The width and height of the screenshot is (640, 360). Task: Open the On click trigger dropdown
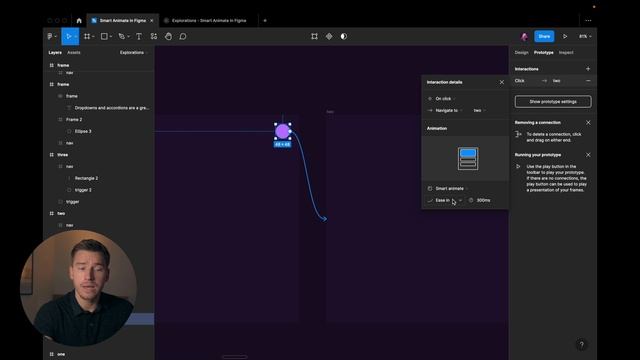coord(445,99)
